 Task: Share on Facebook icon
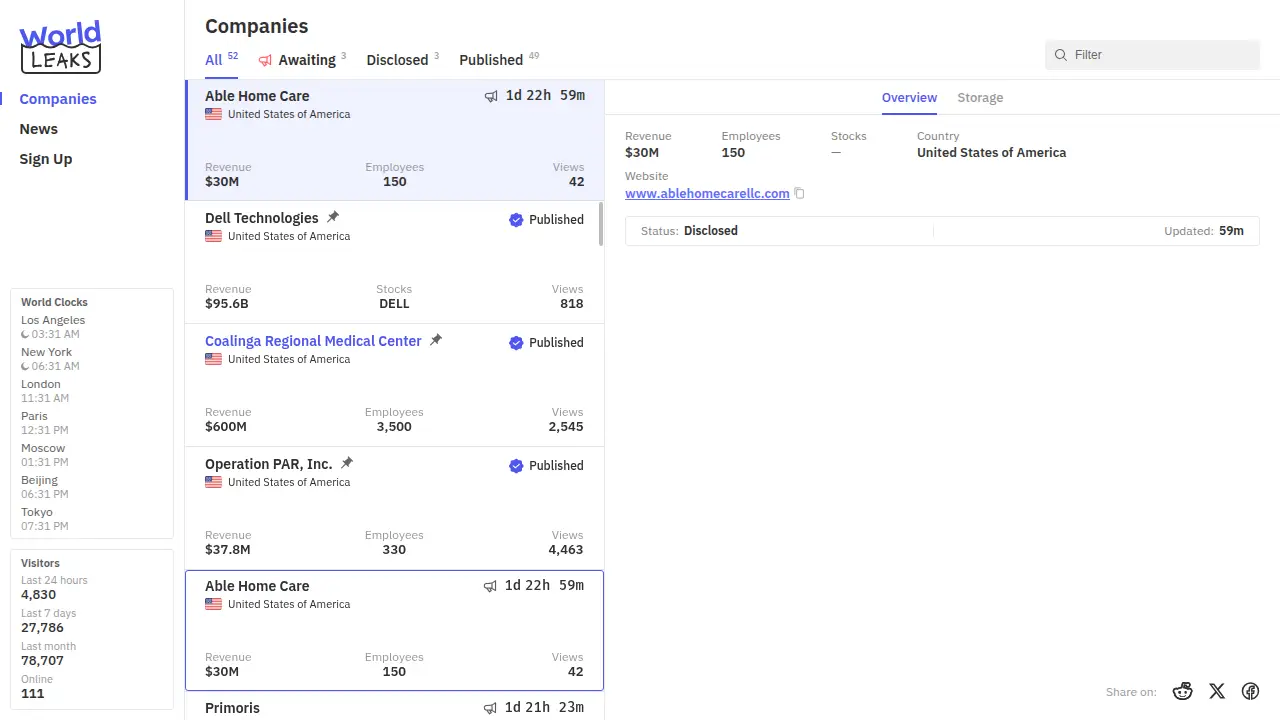click(x=1250, y=691)
